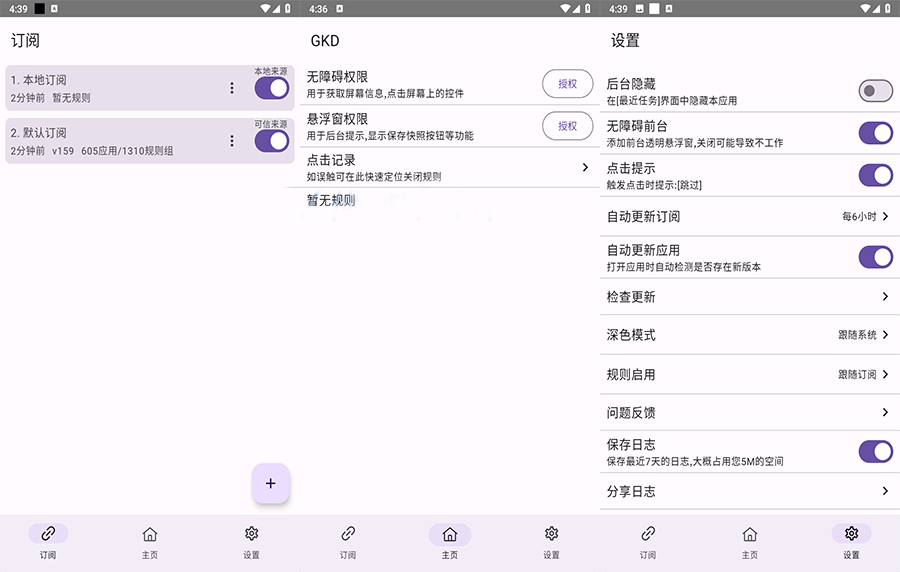The height and width of the screenshot is (572, 900).
Task: Tap the 订阅 link icon in the left screen's bottom bar
Action: click(48, 534)
